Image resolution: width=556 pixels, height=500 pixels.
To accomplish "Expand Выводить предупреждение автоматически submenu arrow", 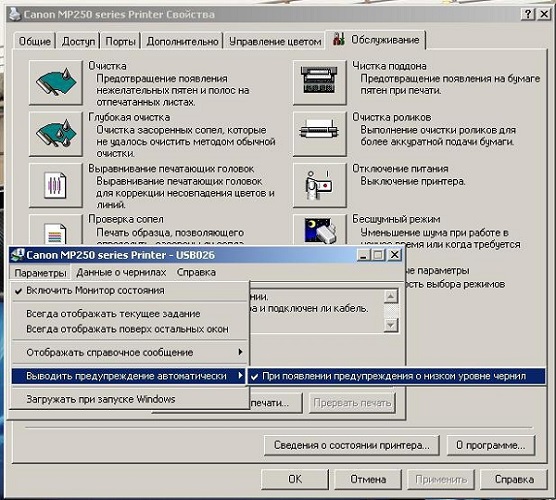I will [241, 376].
